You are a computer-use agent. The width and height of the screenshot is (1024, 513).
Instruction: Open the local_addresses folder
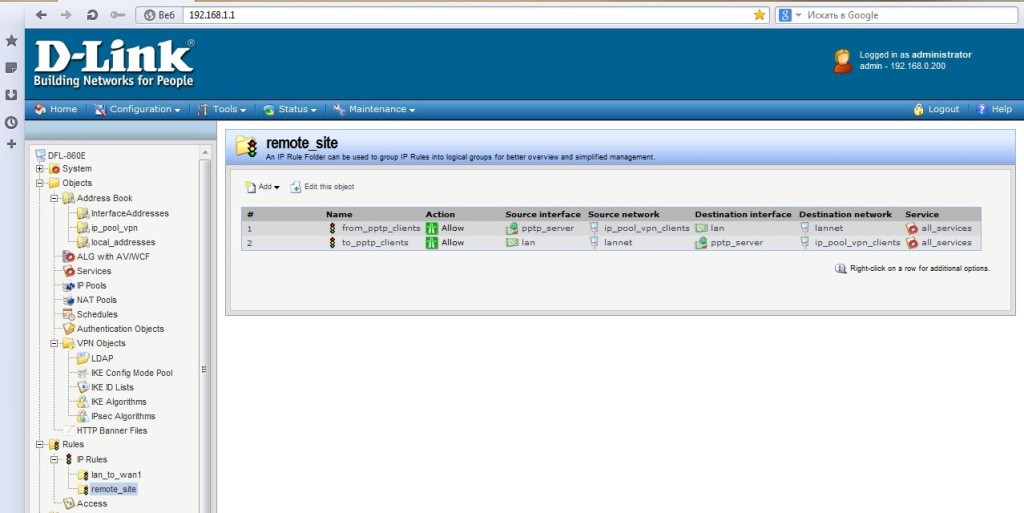123,242
